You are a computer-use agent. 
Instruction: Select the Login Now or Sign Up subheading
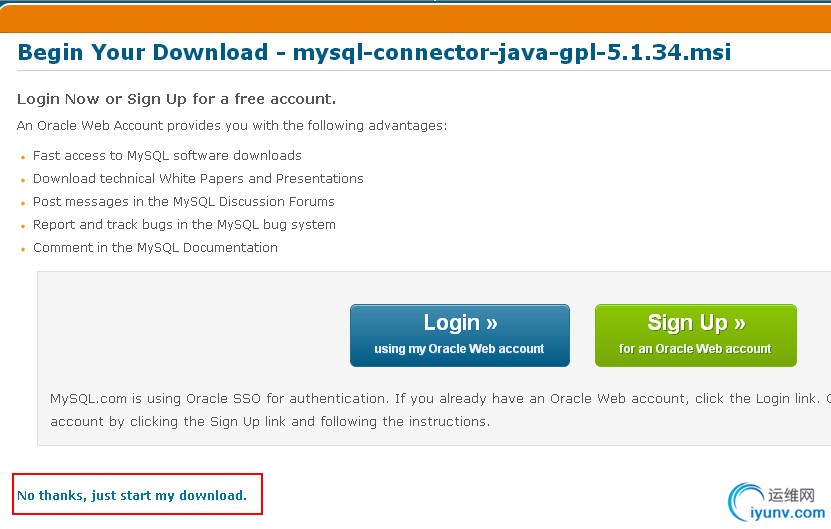[x=176, y=99]
